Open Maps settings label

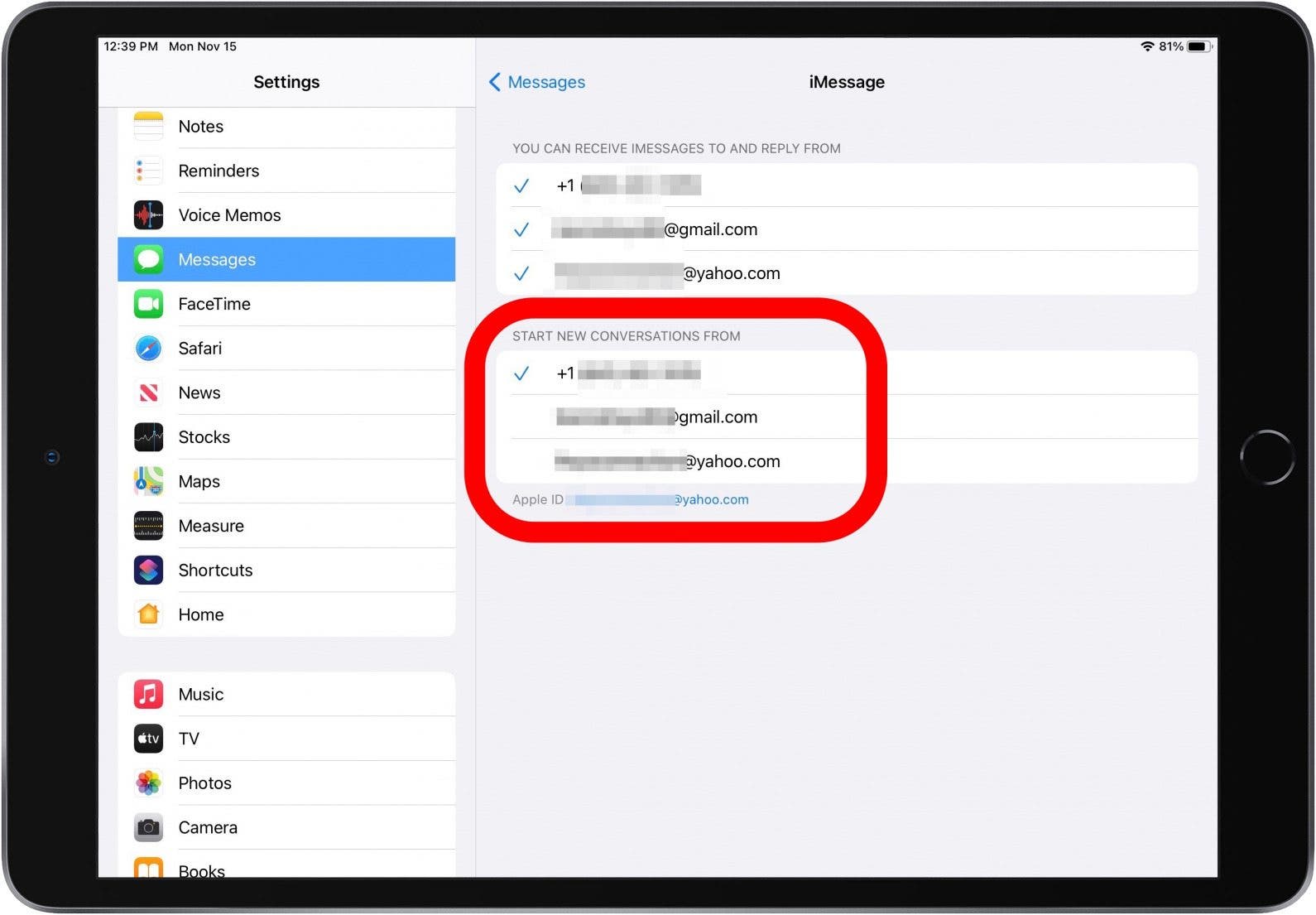[199, 482]
